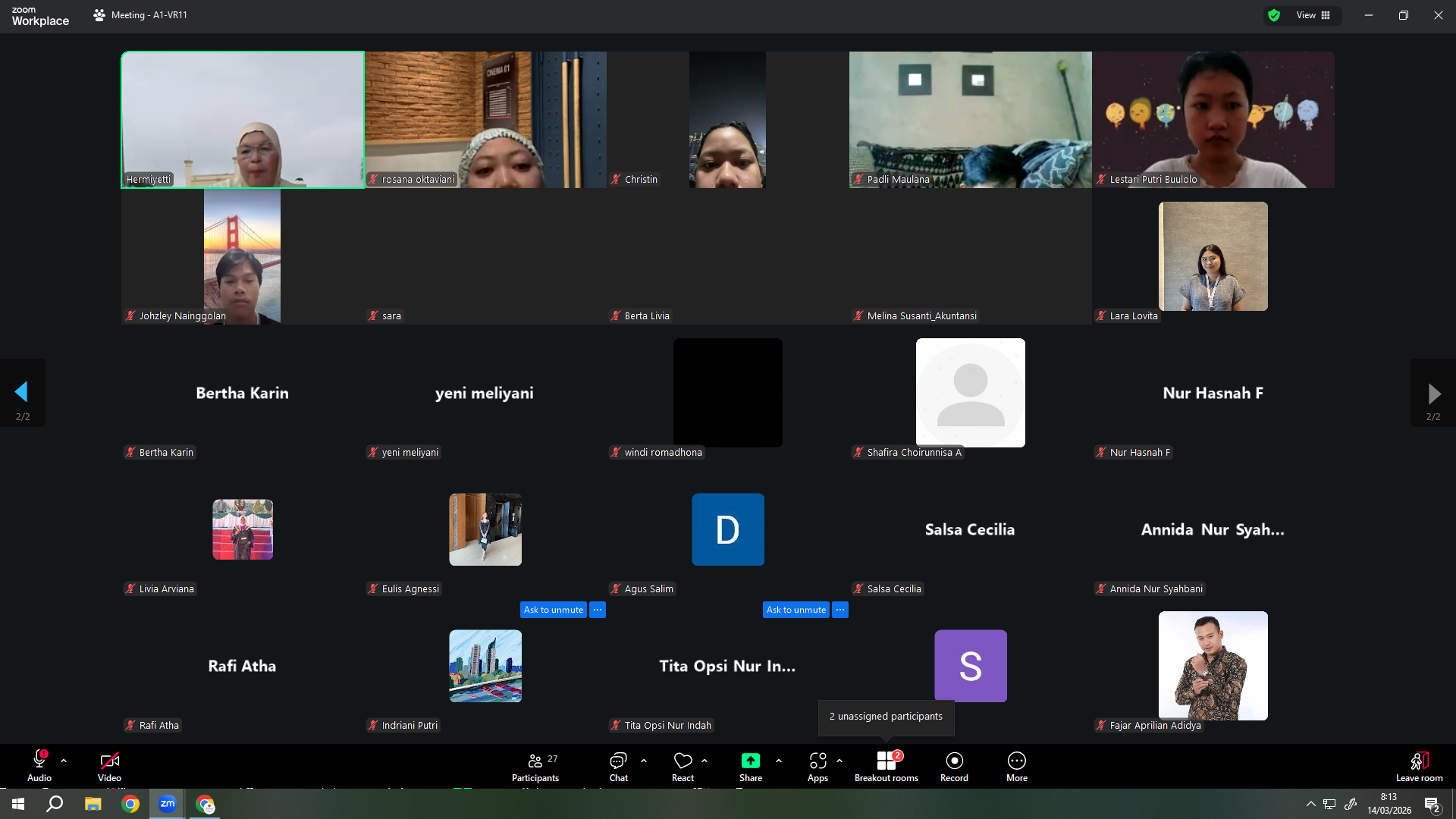Open the View layout menu
Screen dimensions: 1456x819
[1313, 15]
